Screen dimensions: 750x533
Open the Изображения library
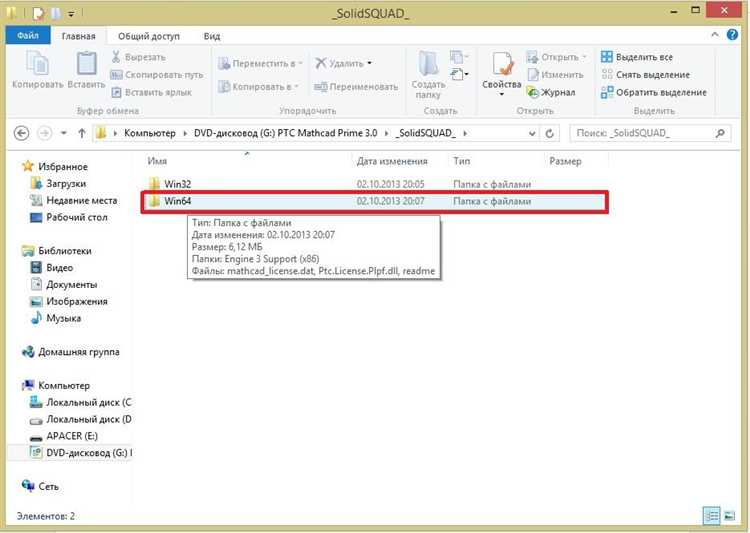77,301
